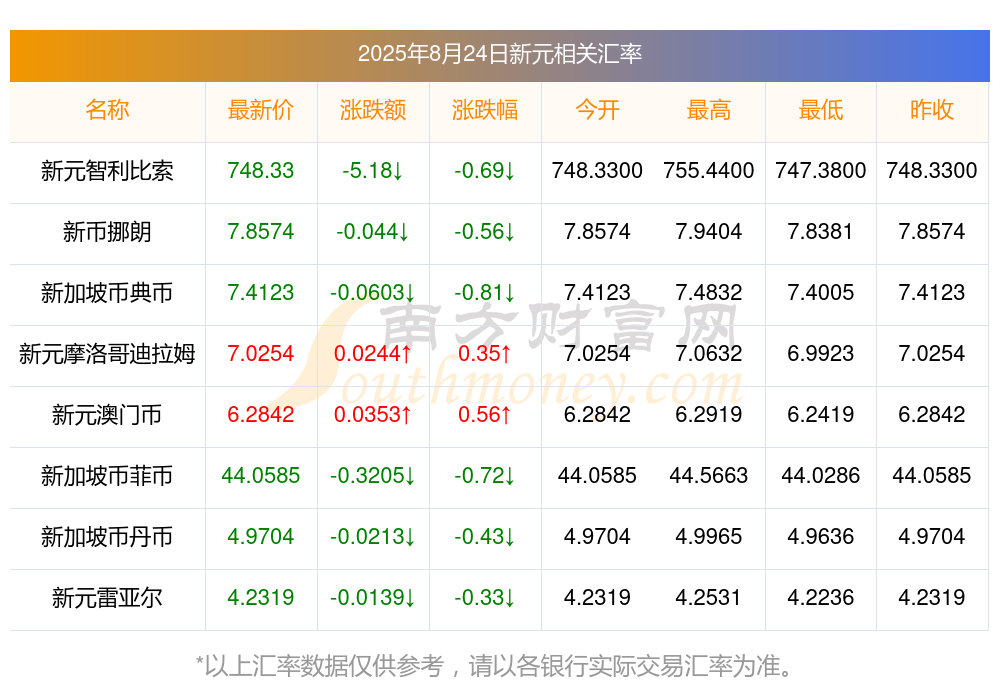Click latest price 7.8574 in green
This screenshot has height=698, width=1000.
261,231
